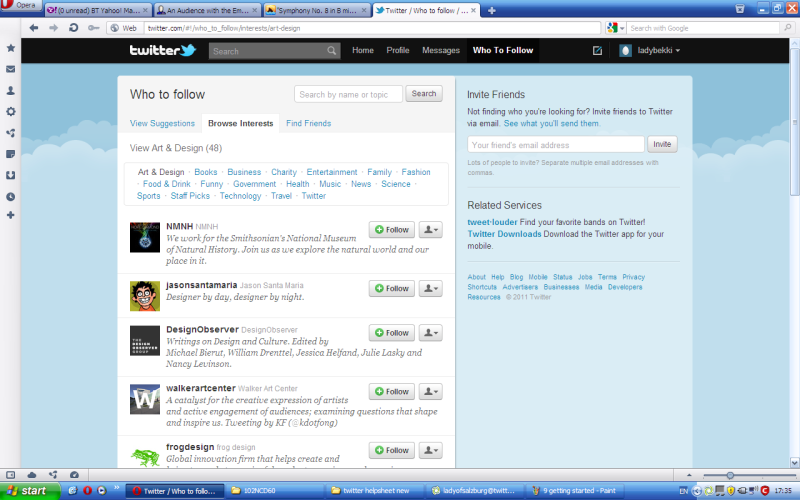Open the Opera sidebar Contacts person panel

[10, 90]
